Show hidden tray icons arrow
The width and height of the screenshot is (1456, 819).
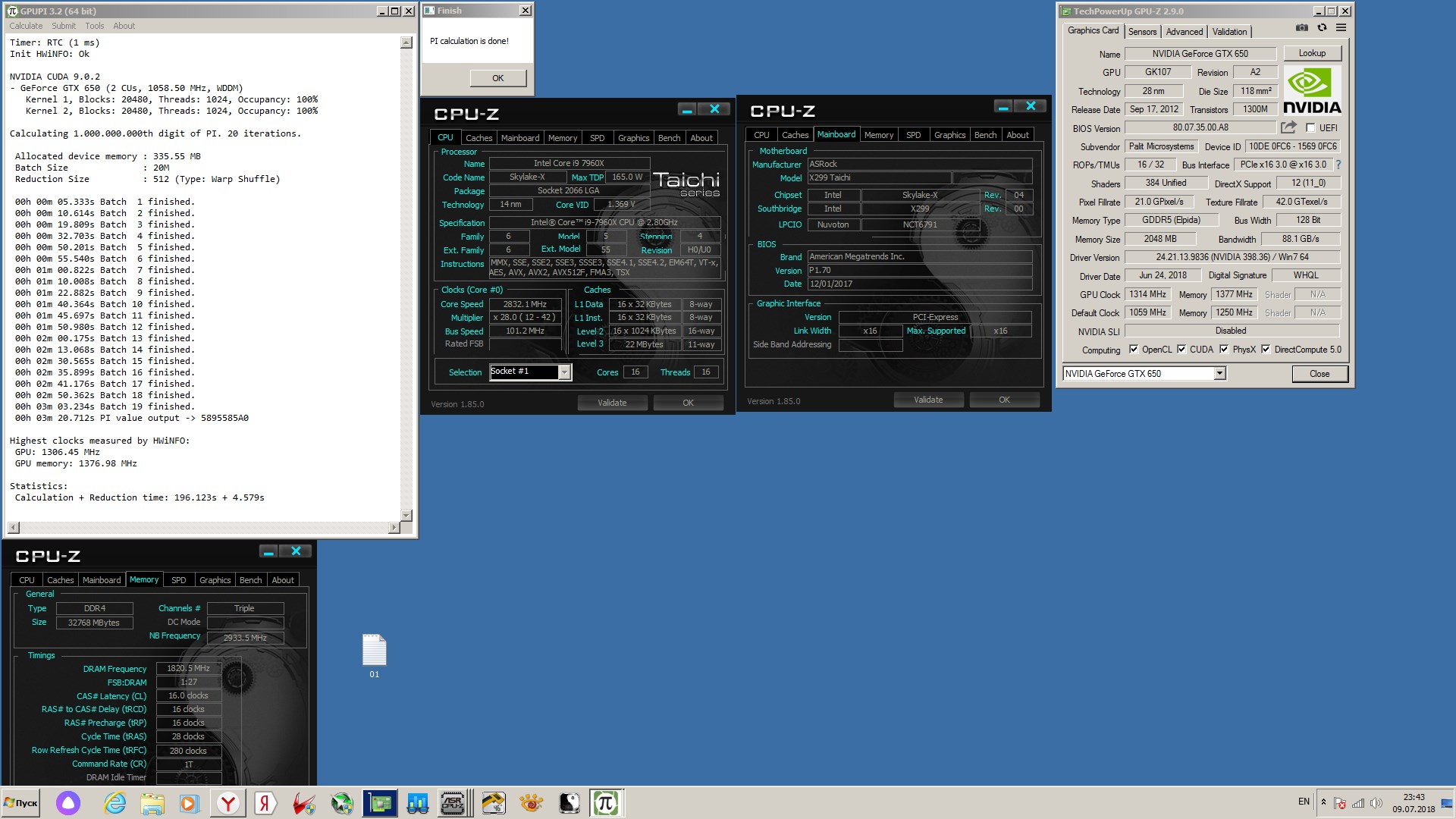click(1323, 802)
